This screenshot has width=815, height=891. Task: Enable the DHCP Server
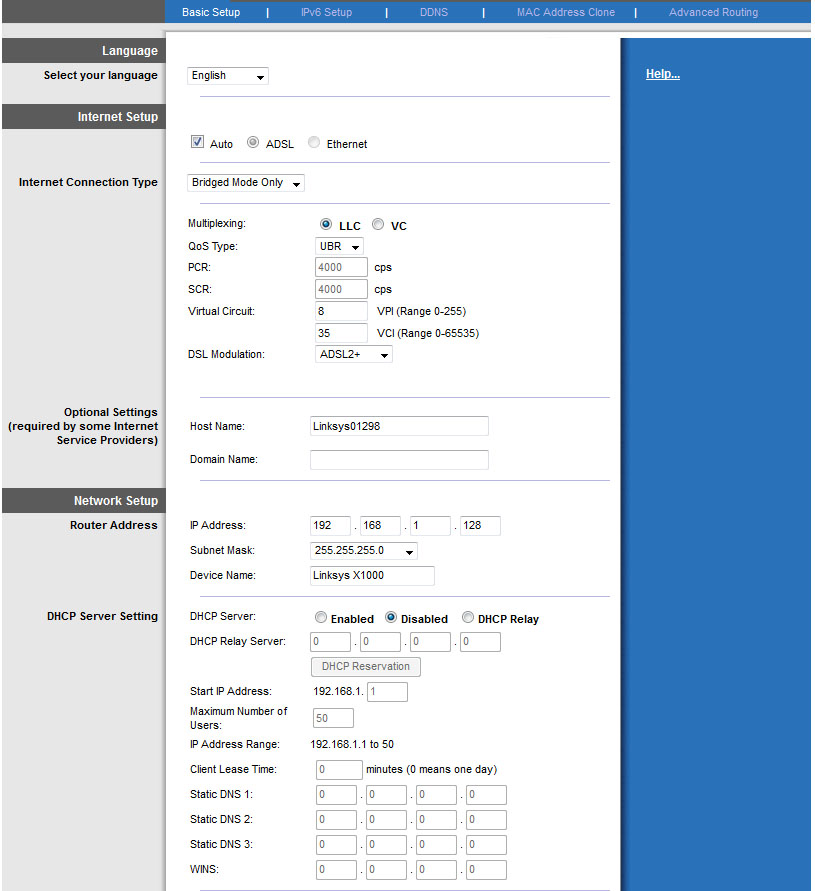click(x=321, y=617)
